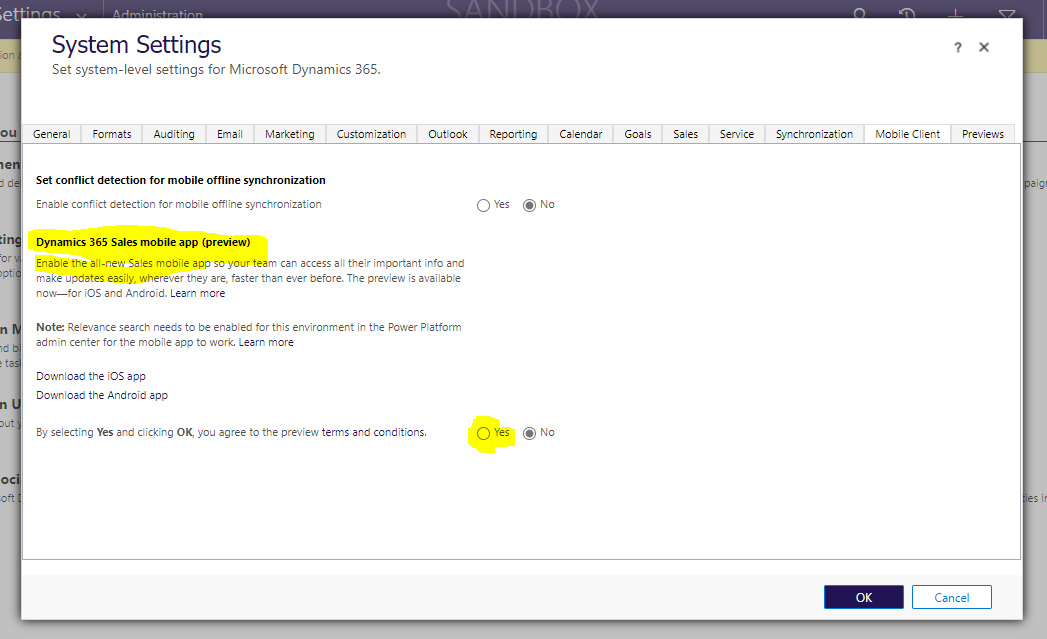Click the plus quick create icon
The height and width of the screenshot is (639, 1047).
coord(956,14)
